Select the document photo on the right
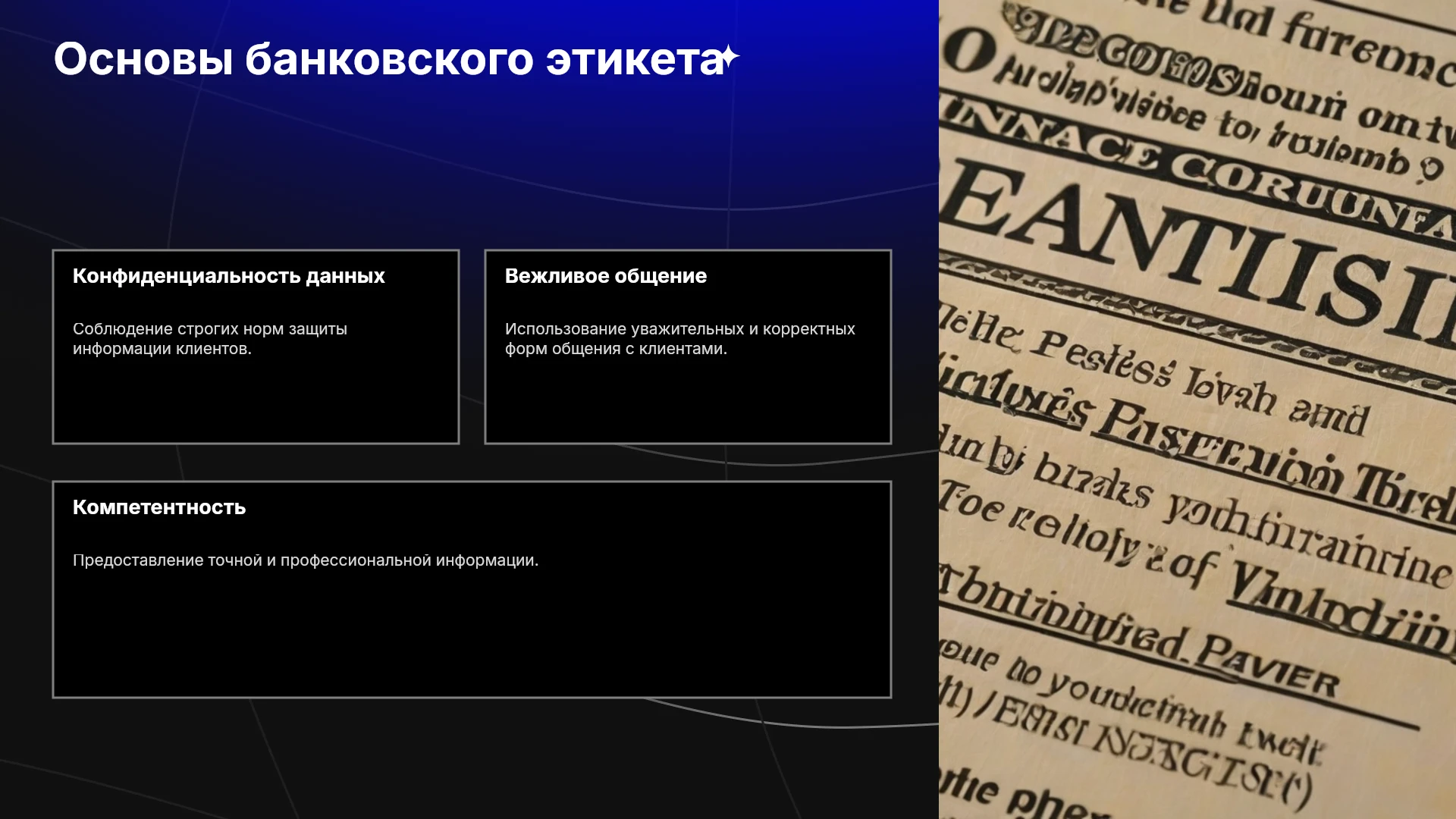 point(1197,409)
